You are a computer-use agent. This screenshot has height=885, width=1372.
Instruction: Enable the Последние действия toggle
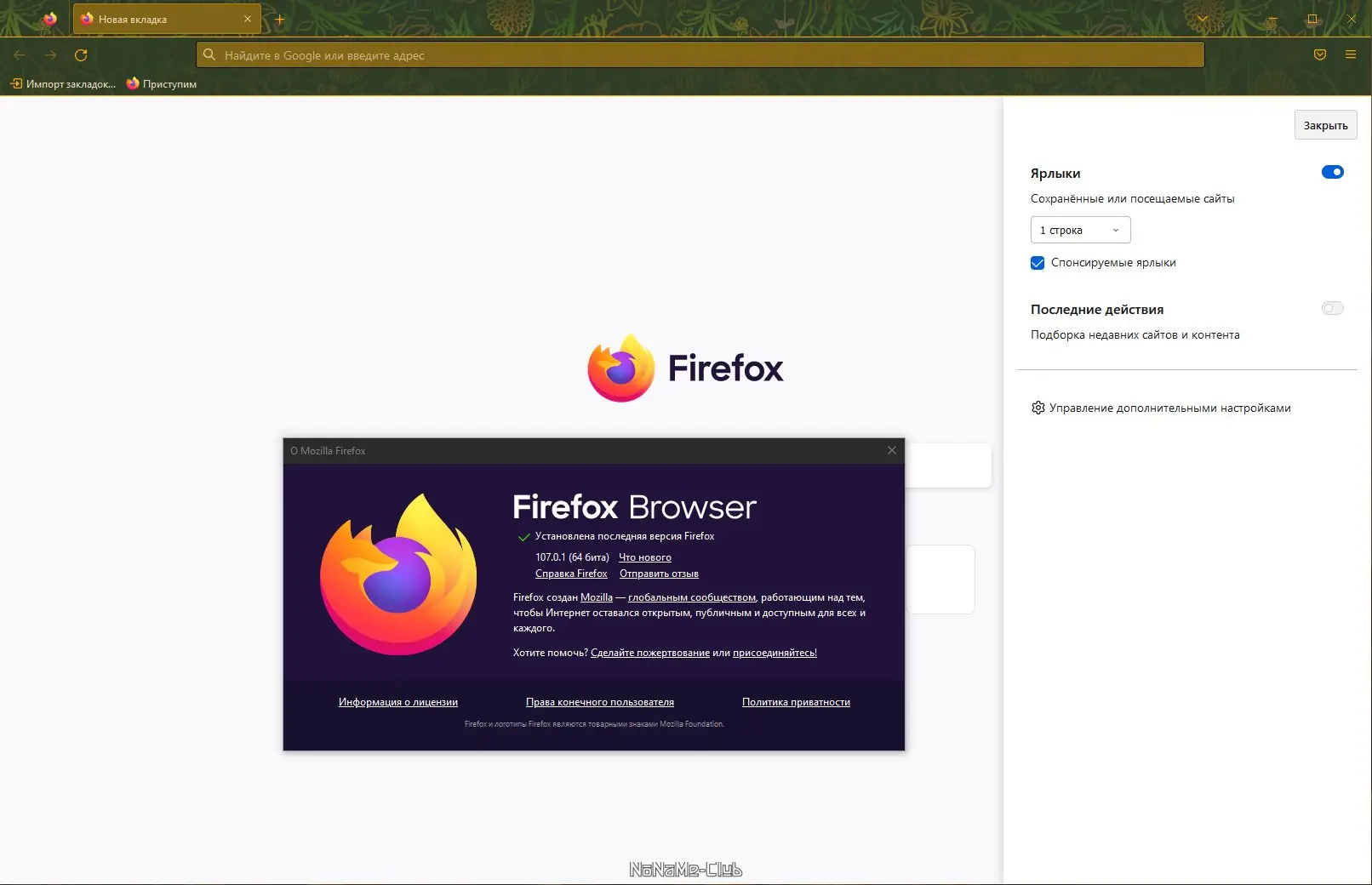point(1332,309)
